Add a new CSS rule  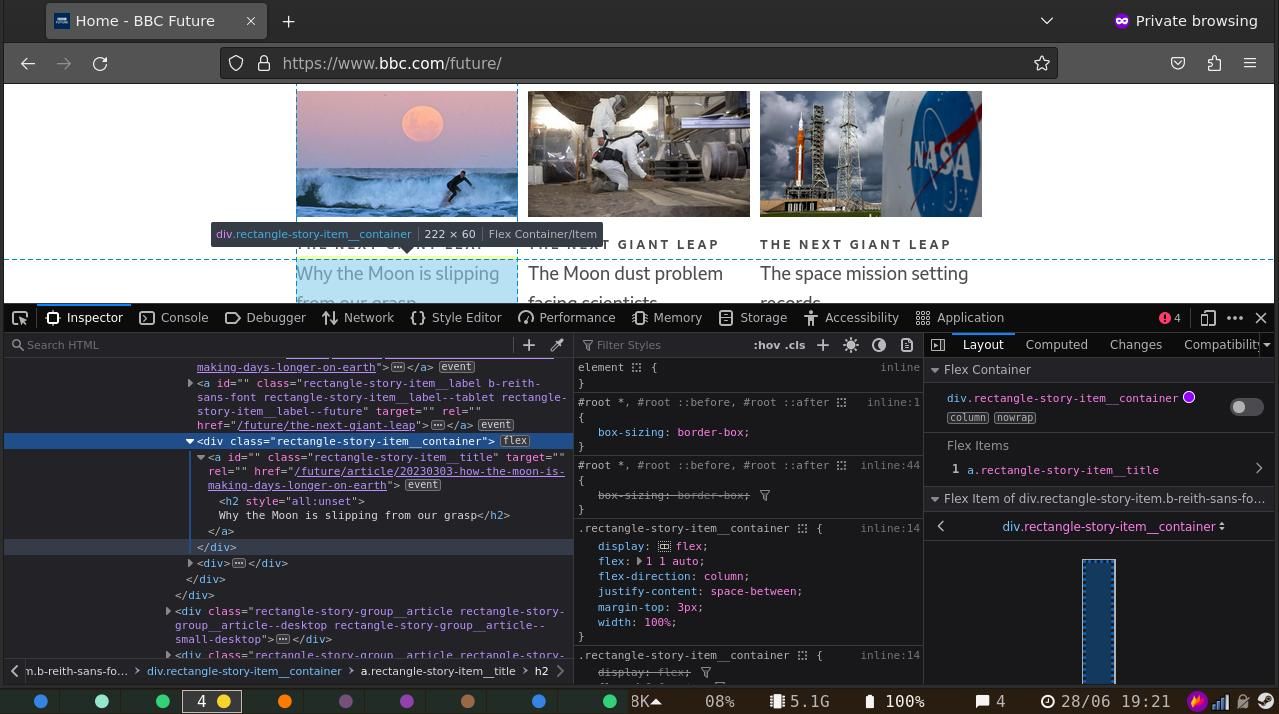[823, 345]
